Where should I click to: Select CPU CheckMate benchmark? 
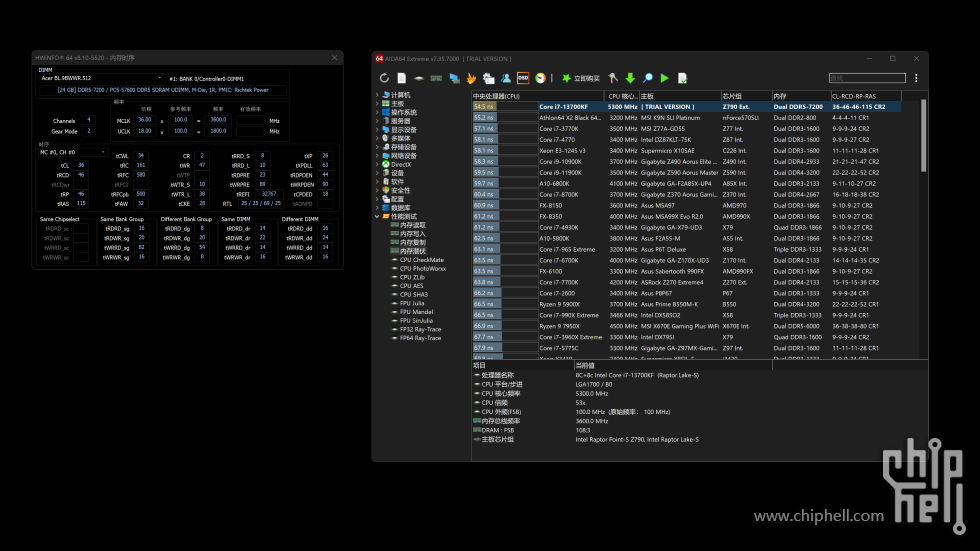pos(421,260)
